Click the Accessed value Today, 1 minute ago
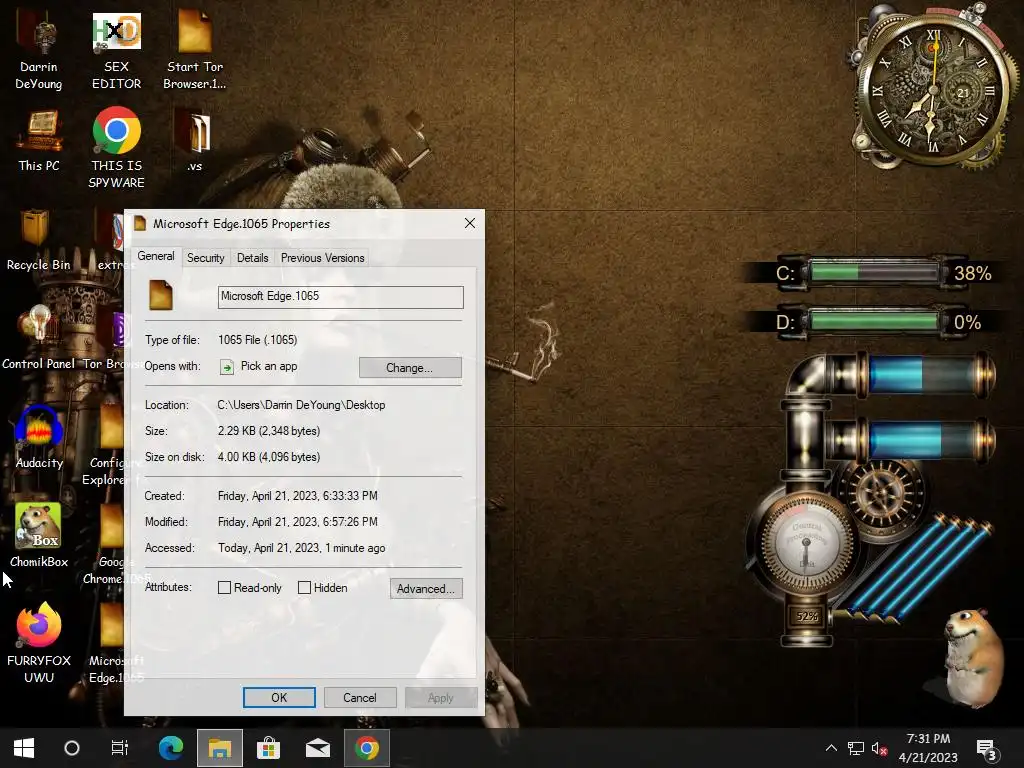 click(302, 548)
